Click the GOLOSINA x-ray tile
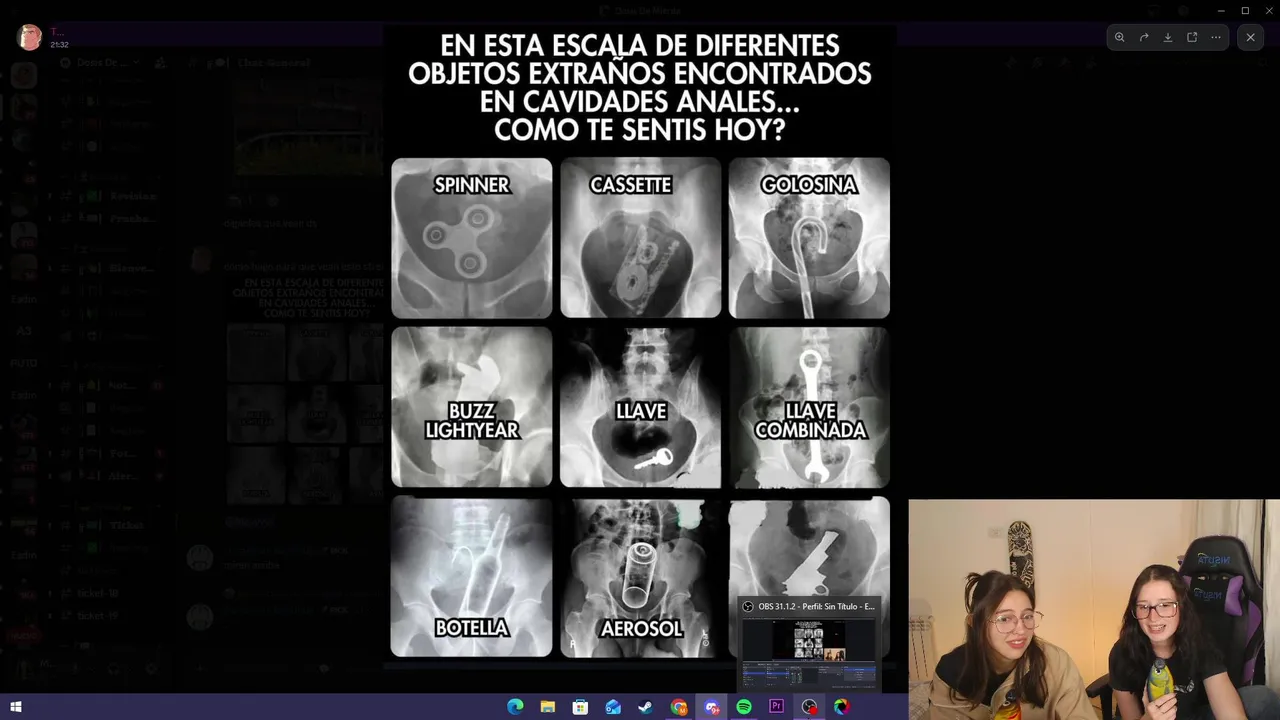The height and width of the screenshot is (720, 1280). pyautogui.click(x=809, y=238)
